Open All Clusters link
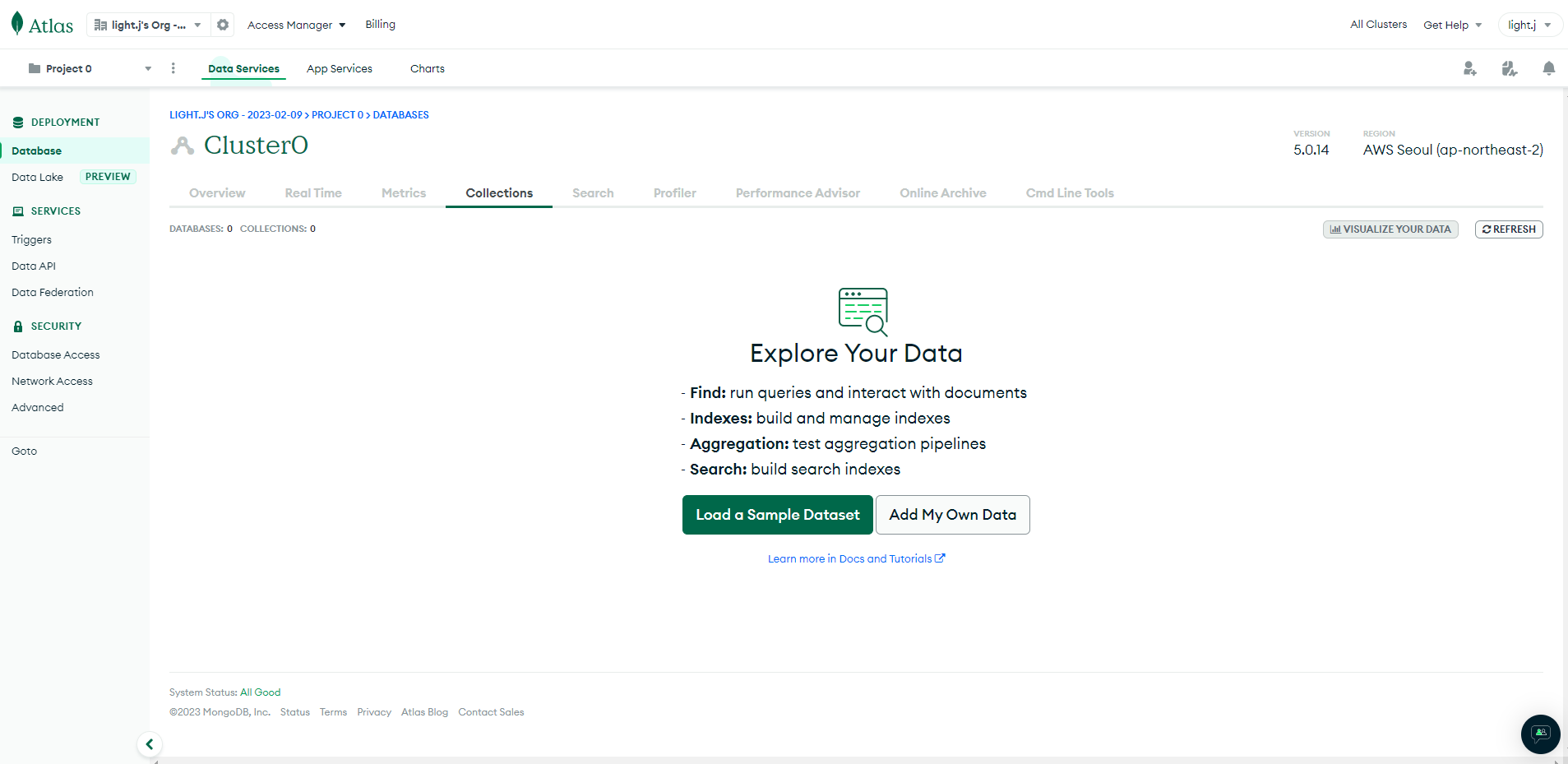Screen dimensions: 1568x764 (1379, 25)
